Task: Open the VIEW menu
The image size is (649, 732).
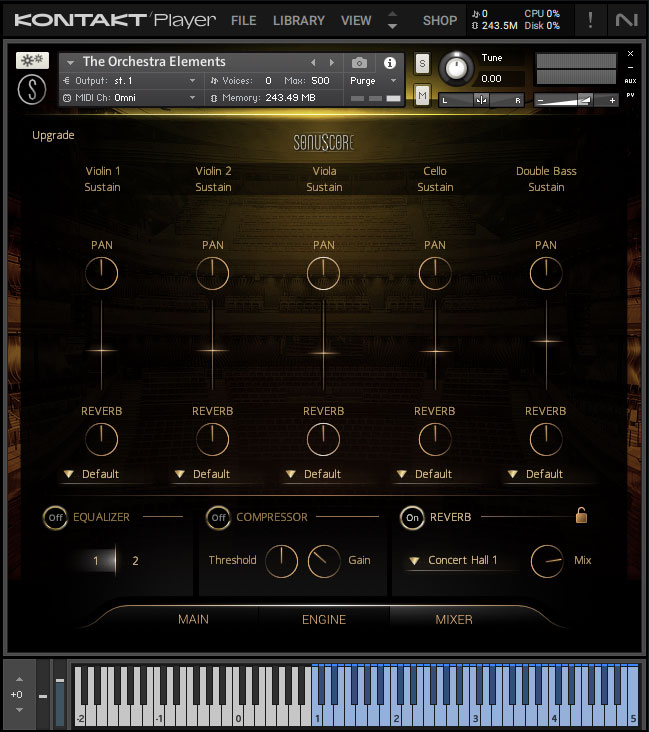Action: [x=356, y=21]
